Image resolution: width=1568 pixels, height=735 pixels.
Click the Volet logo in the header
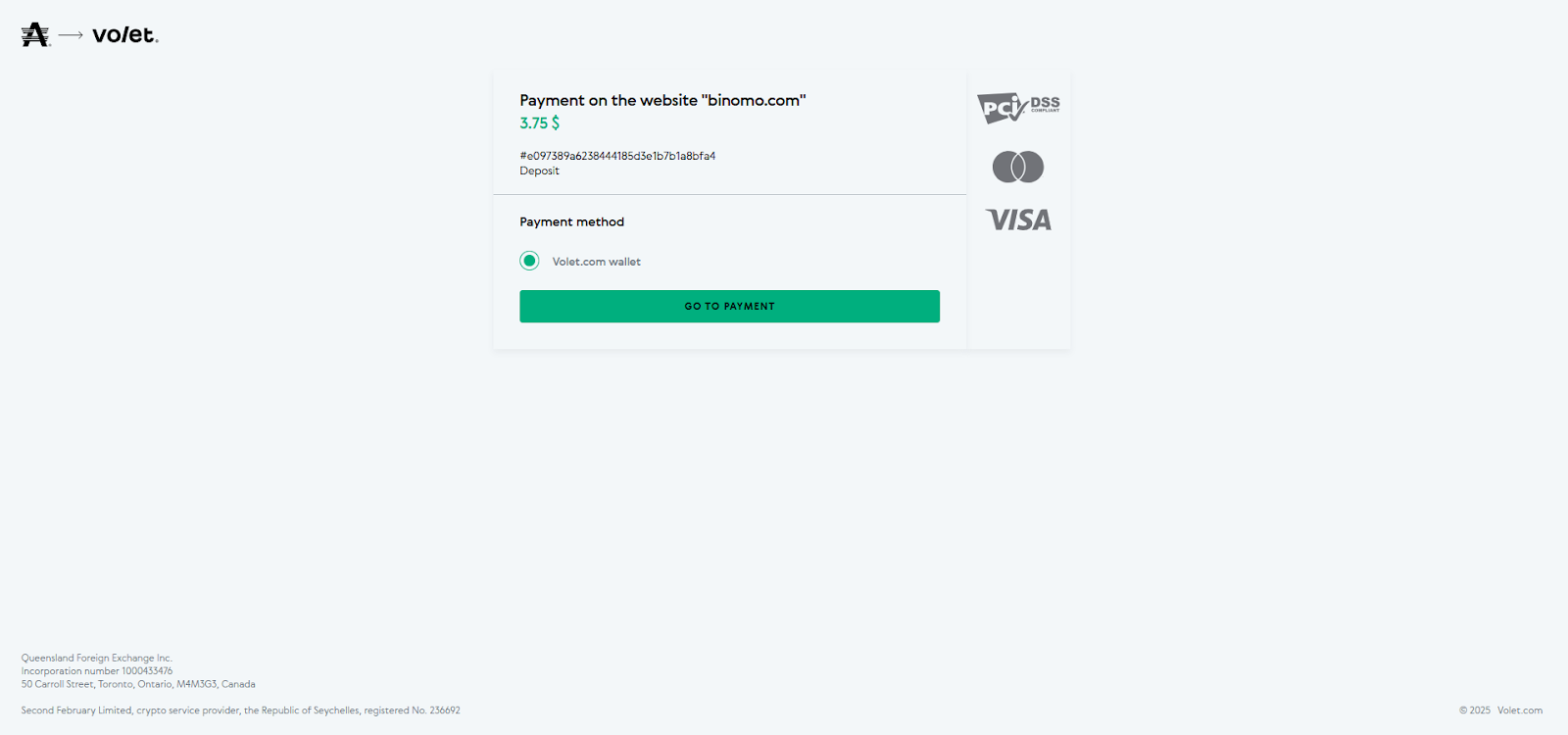click(x=124, y=35)
